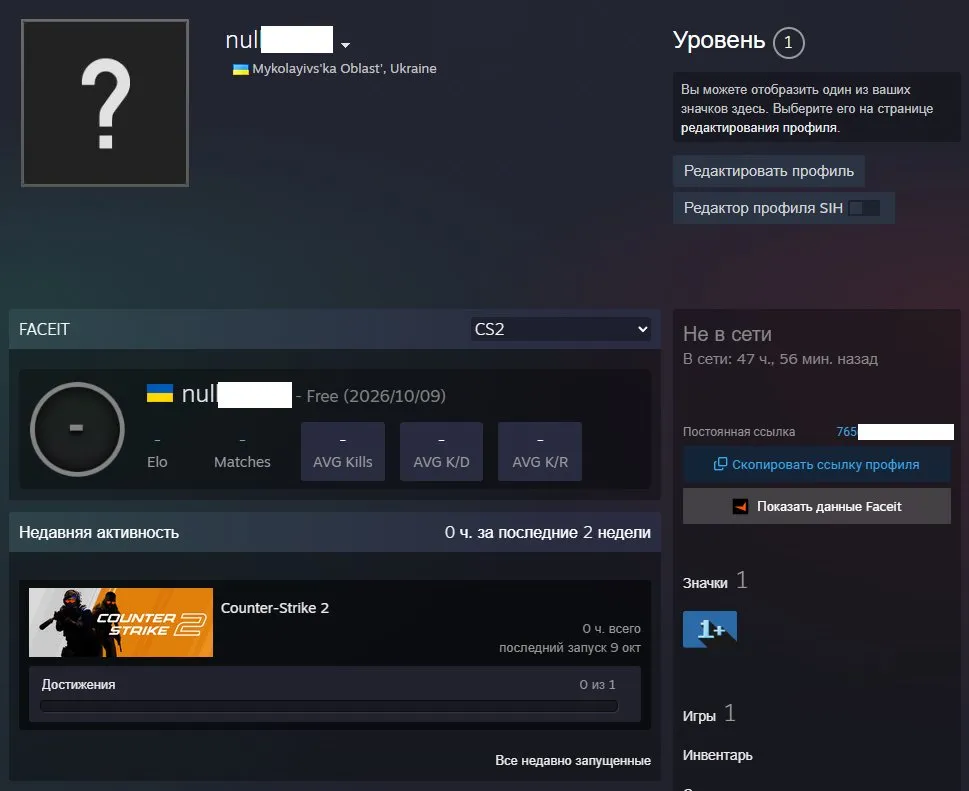
Task: Open the CS2 game dropdown in FACEIT
Action: pos(561,329)
